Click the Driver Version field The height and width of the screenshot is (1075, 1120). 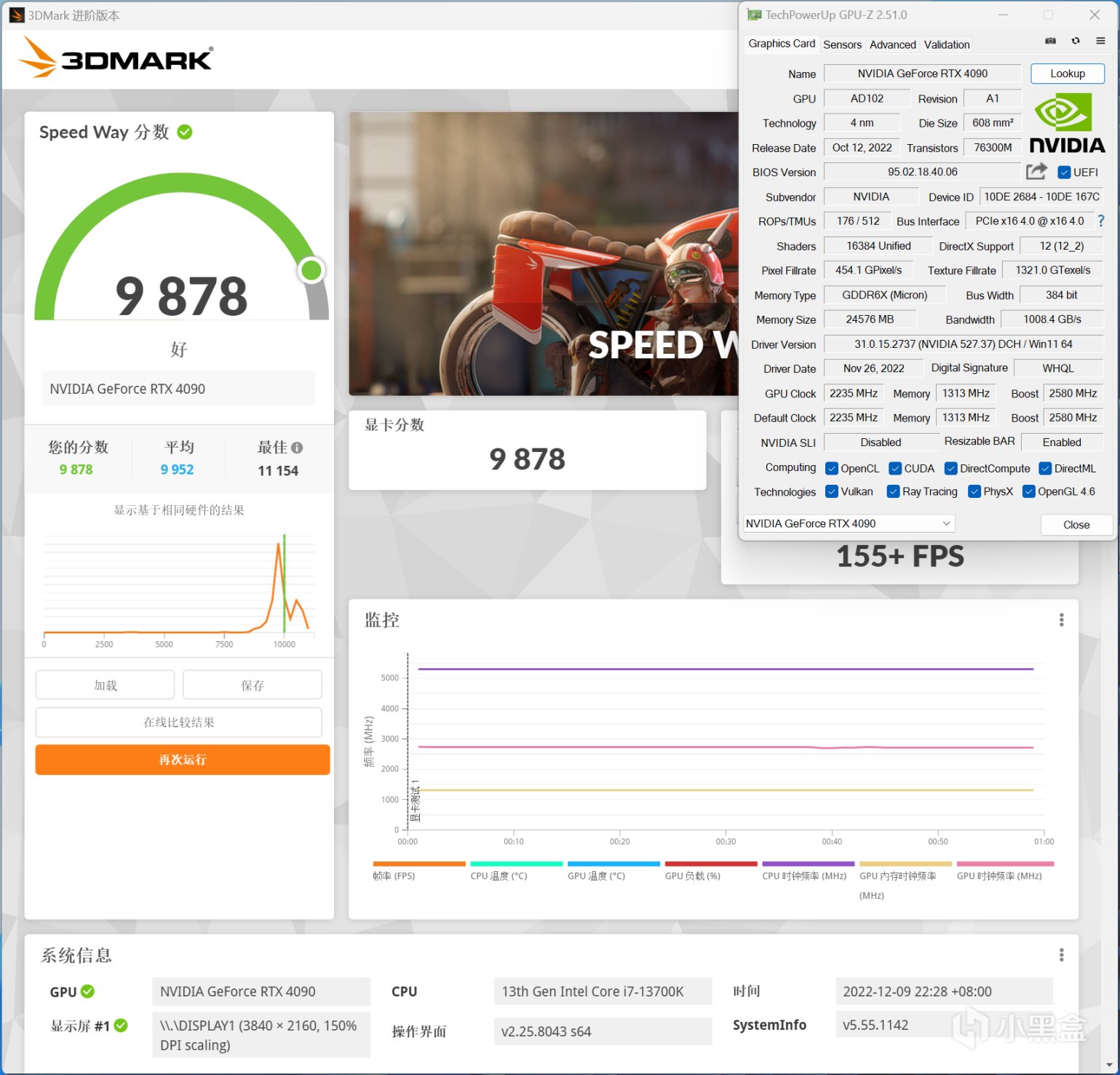pyautogui.click(x=964, y=344)
